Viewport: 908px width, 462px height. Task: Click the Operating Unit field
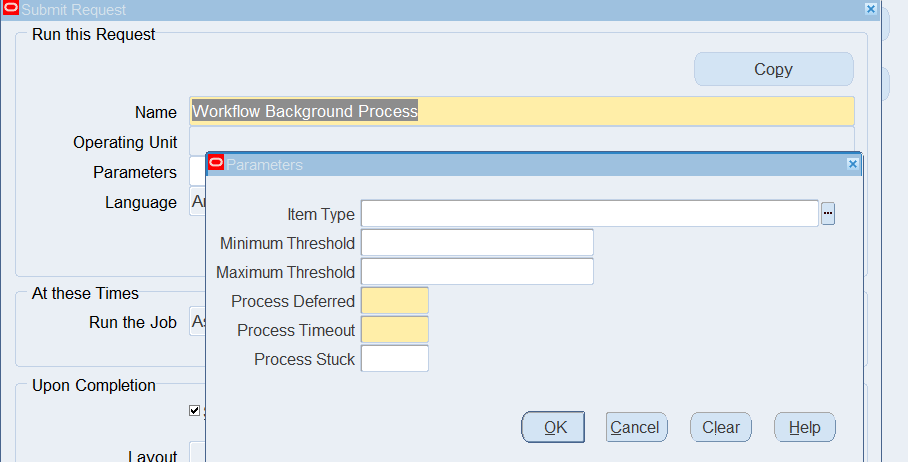click(521, 141)
